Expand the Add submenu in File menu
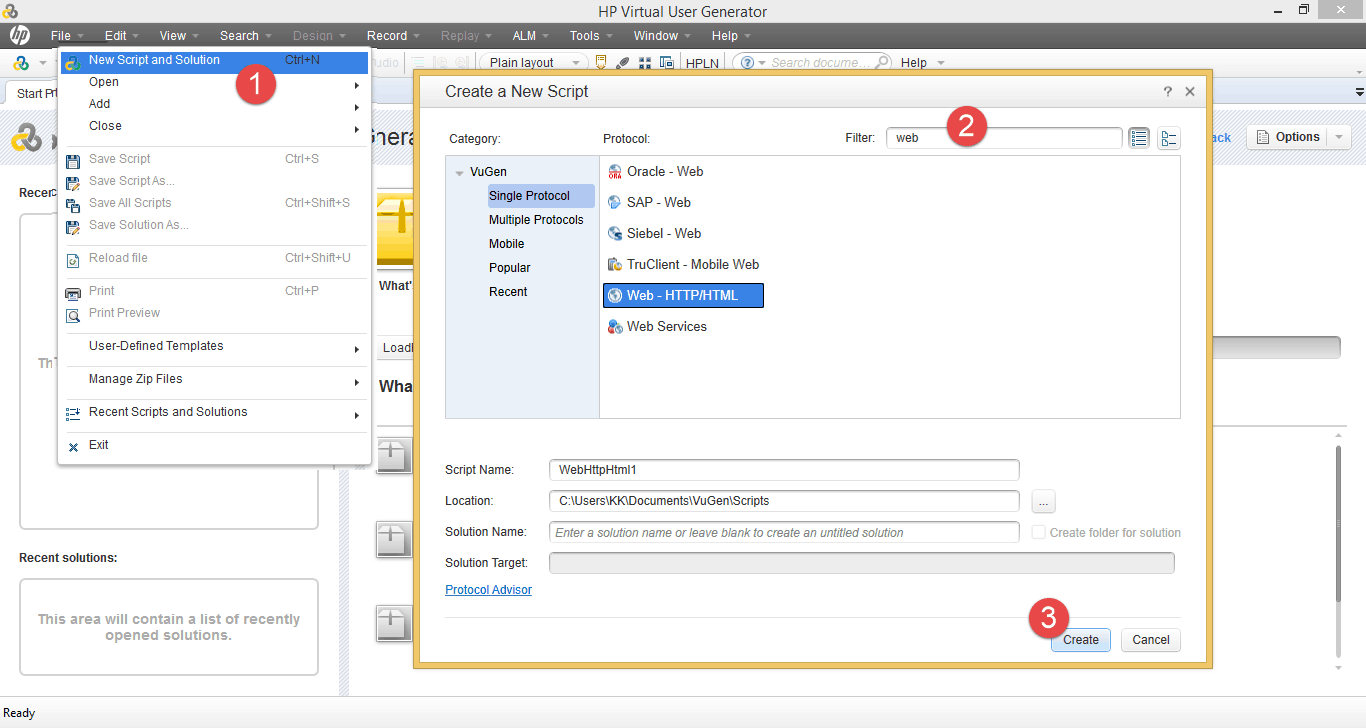The width and height of the screenshot is (1366, 728). [214, 105]
